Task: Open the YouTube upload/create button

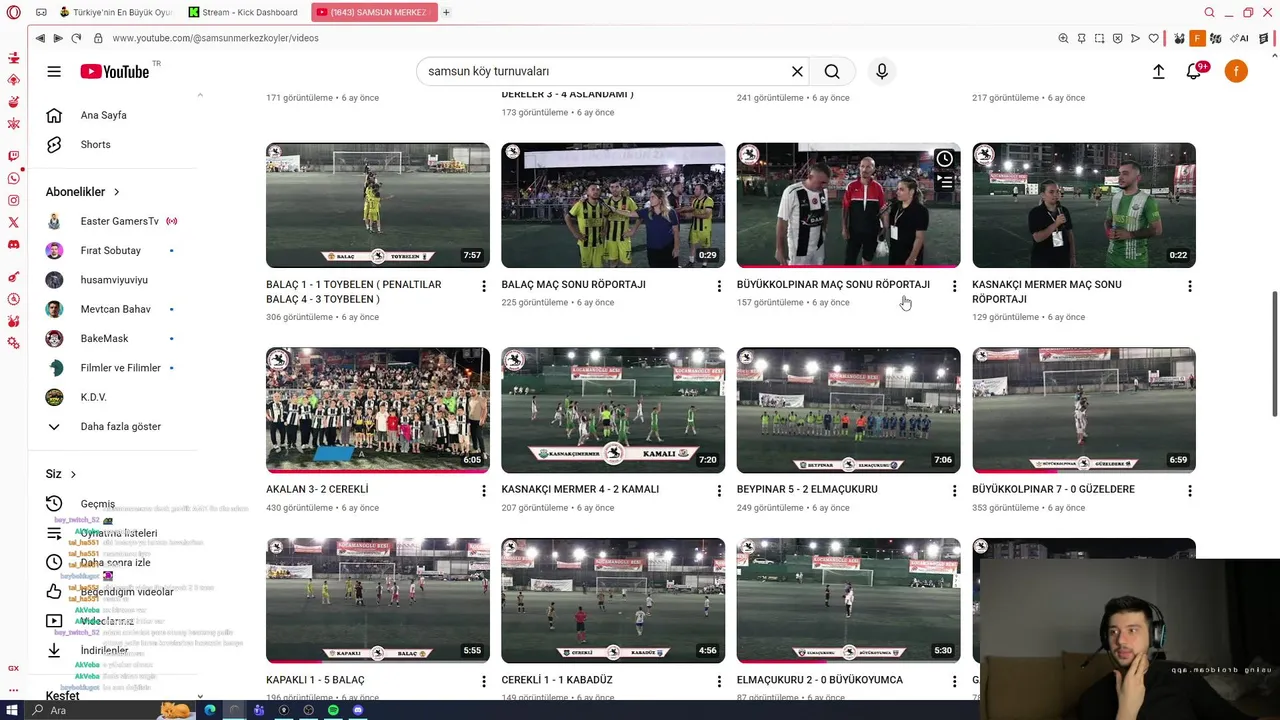Action: tap(1158, 71)
